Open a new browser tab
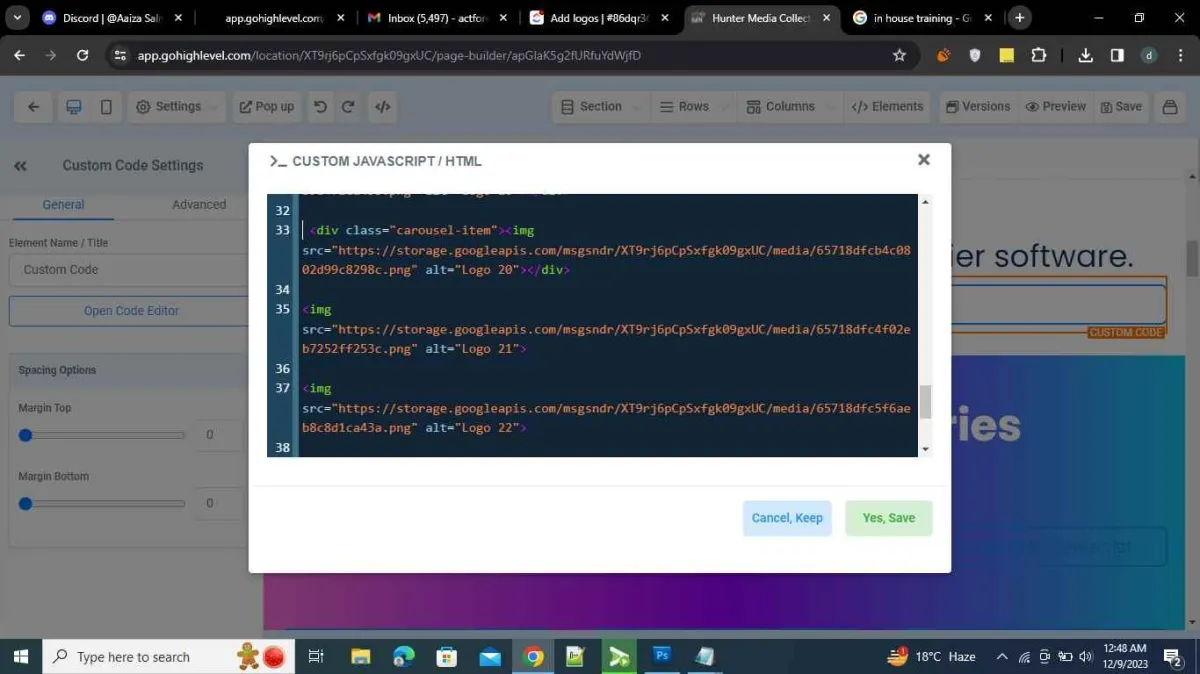 coord(1019,18)
